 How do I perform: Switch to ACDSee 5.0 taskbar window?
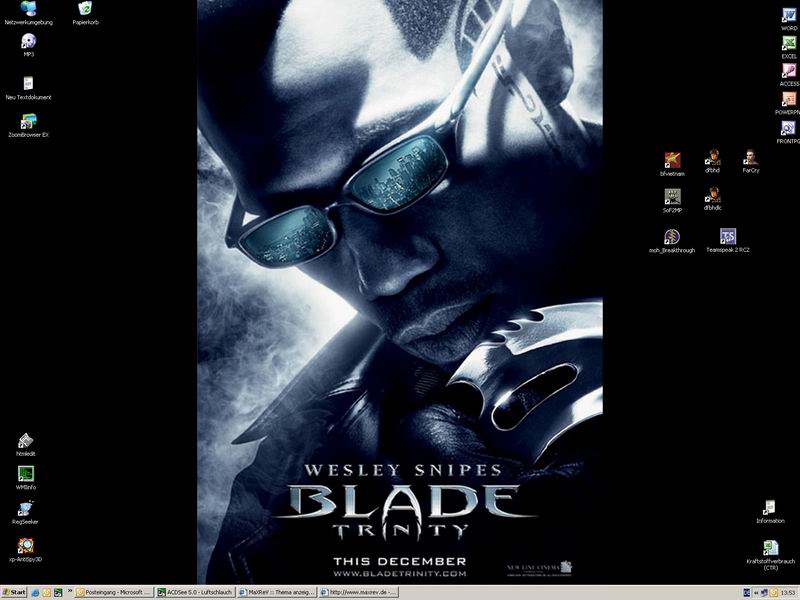pyautogui.click(x=194, y=593)
